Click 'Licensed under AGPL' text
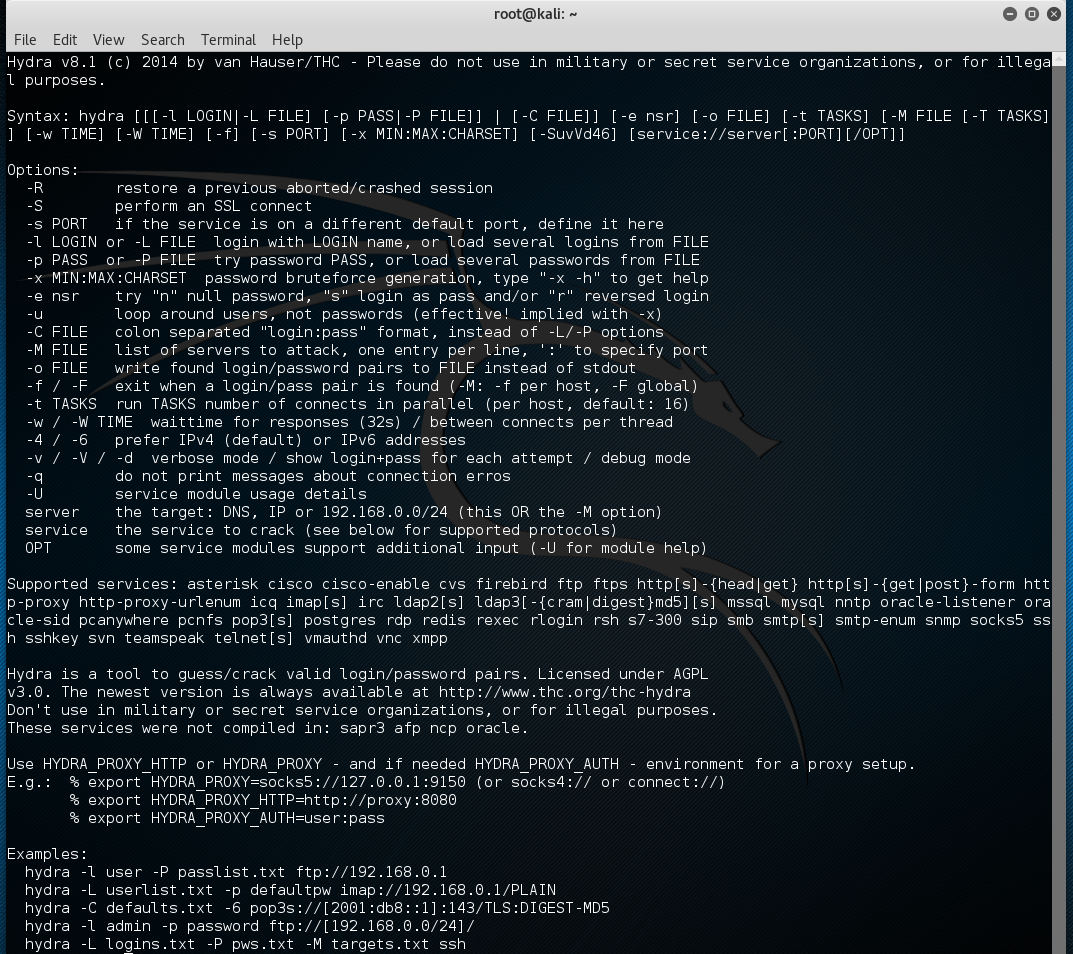 pos(623,674)
